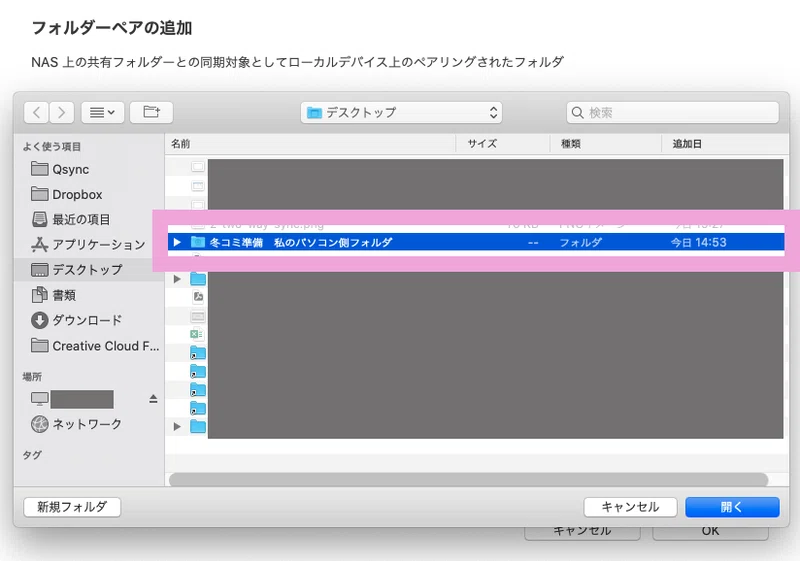Click the キャンセル button in file dialog
Screen dimensions: 800x561
tap(630, 507)
